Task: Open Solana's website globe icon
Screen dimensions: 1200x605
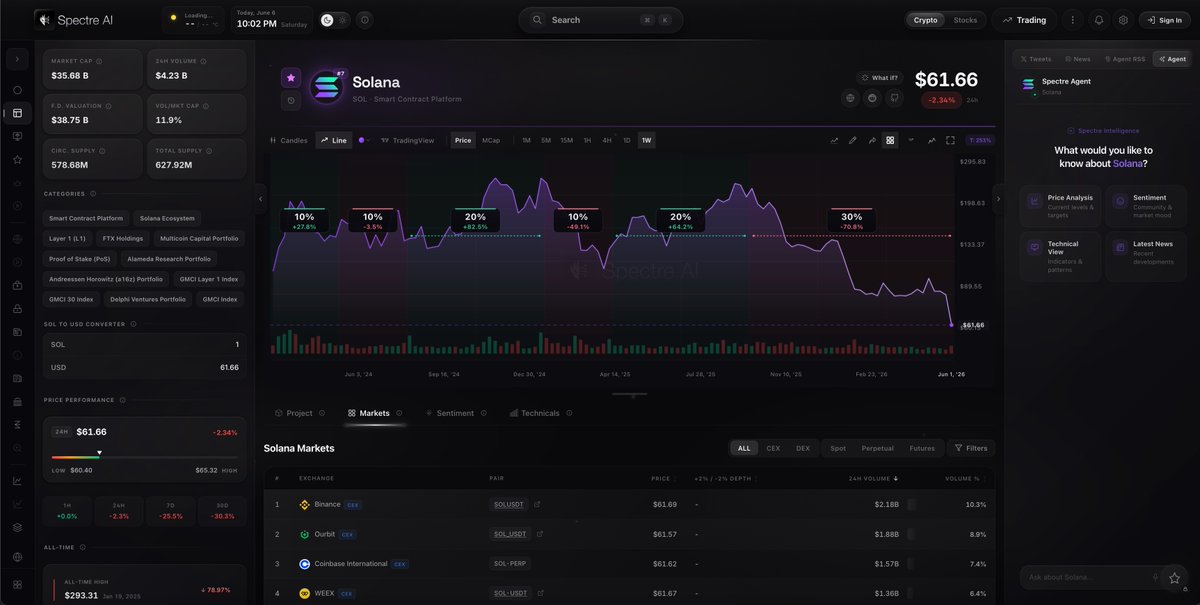Action: point(850,98)
